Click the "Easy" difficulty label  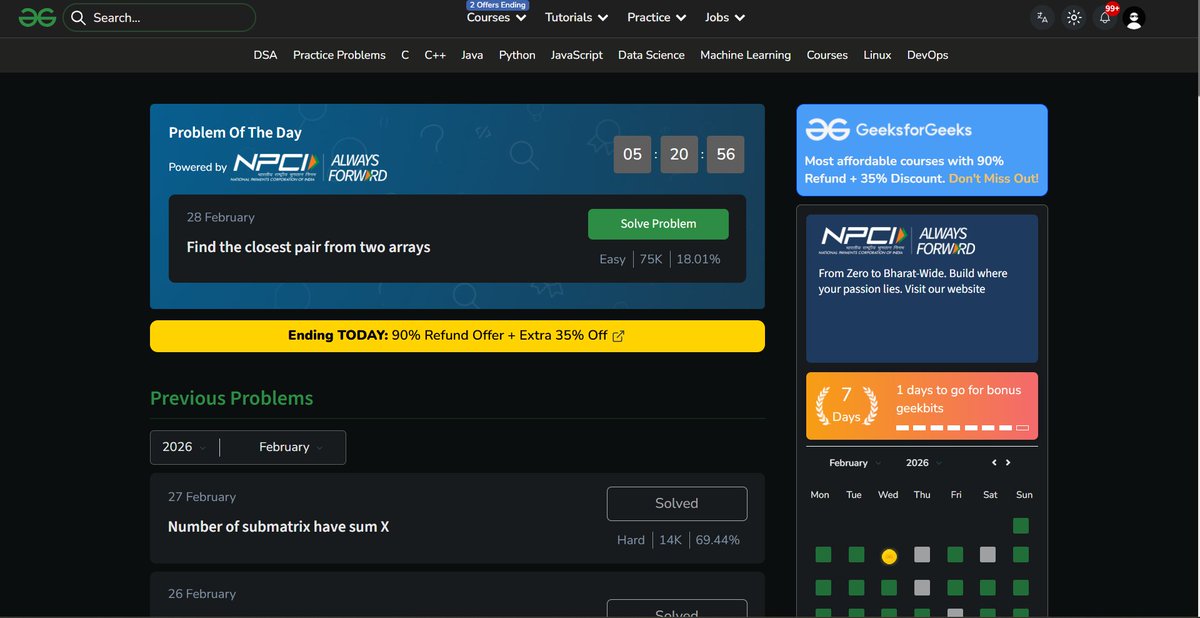tap(612, 259)
